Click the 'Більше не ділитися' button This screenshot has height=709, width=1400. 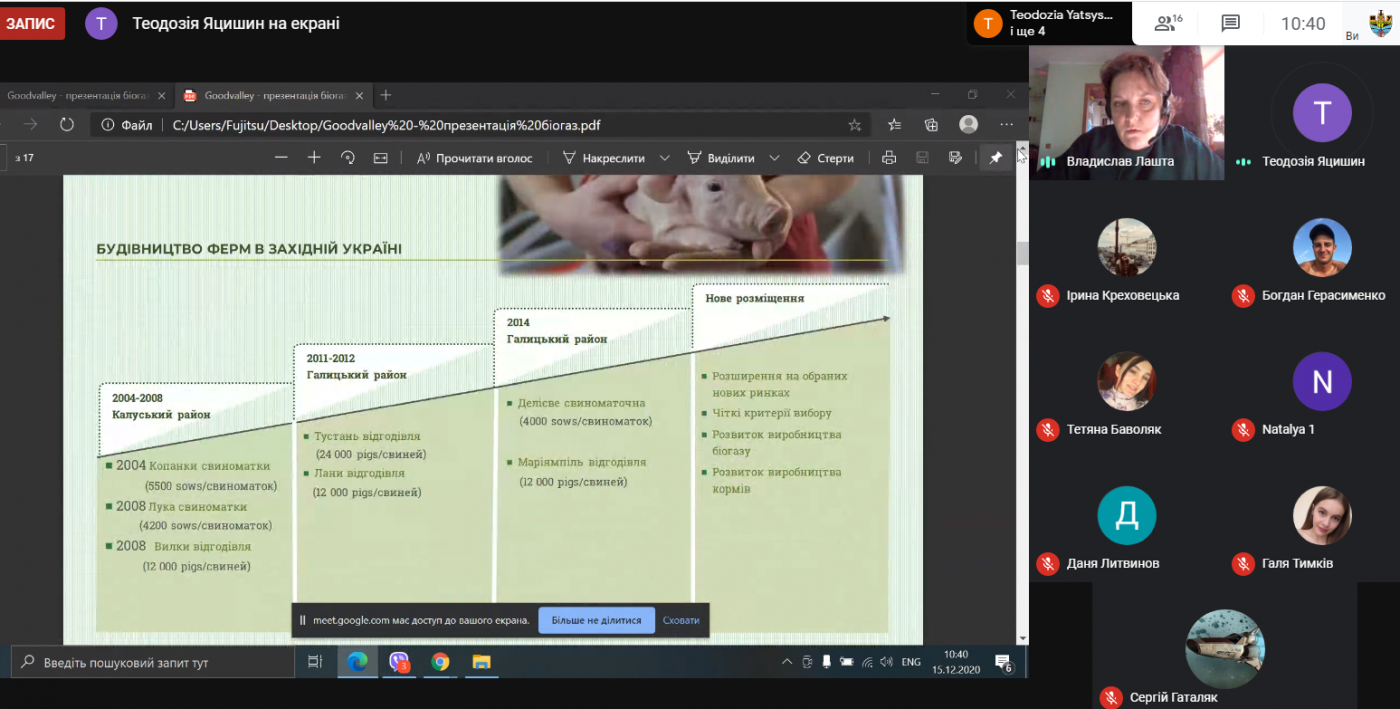pos(596,620)
